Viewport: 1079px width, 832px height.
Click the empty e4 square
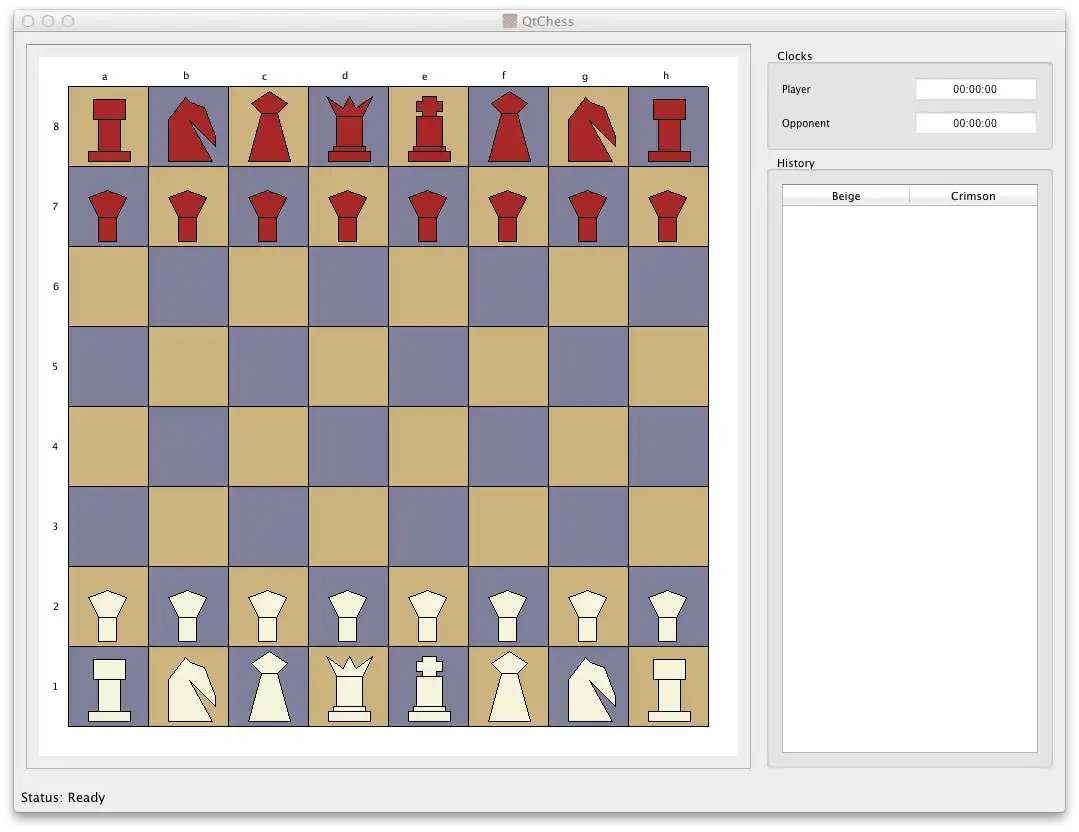(x=428, y=446)
